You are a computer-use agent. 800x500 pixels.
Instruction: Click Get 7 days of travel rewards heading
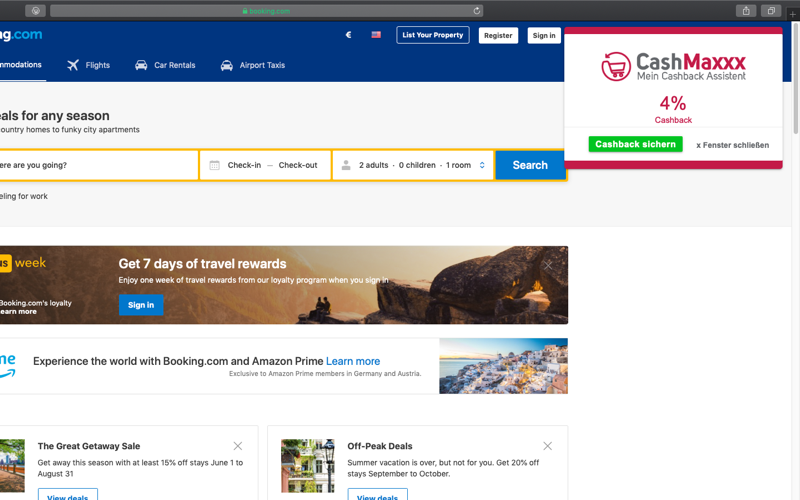point(203,264)
